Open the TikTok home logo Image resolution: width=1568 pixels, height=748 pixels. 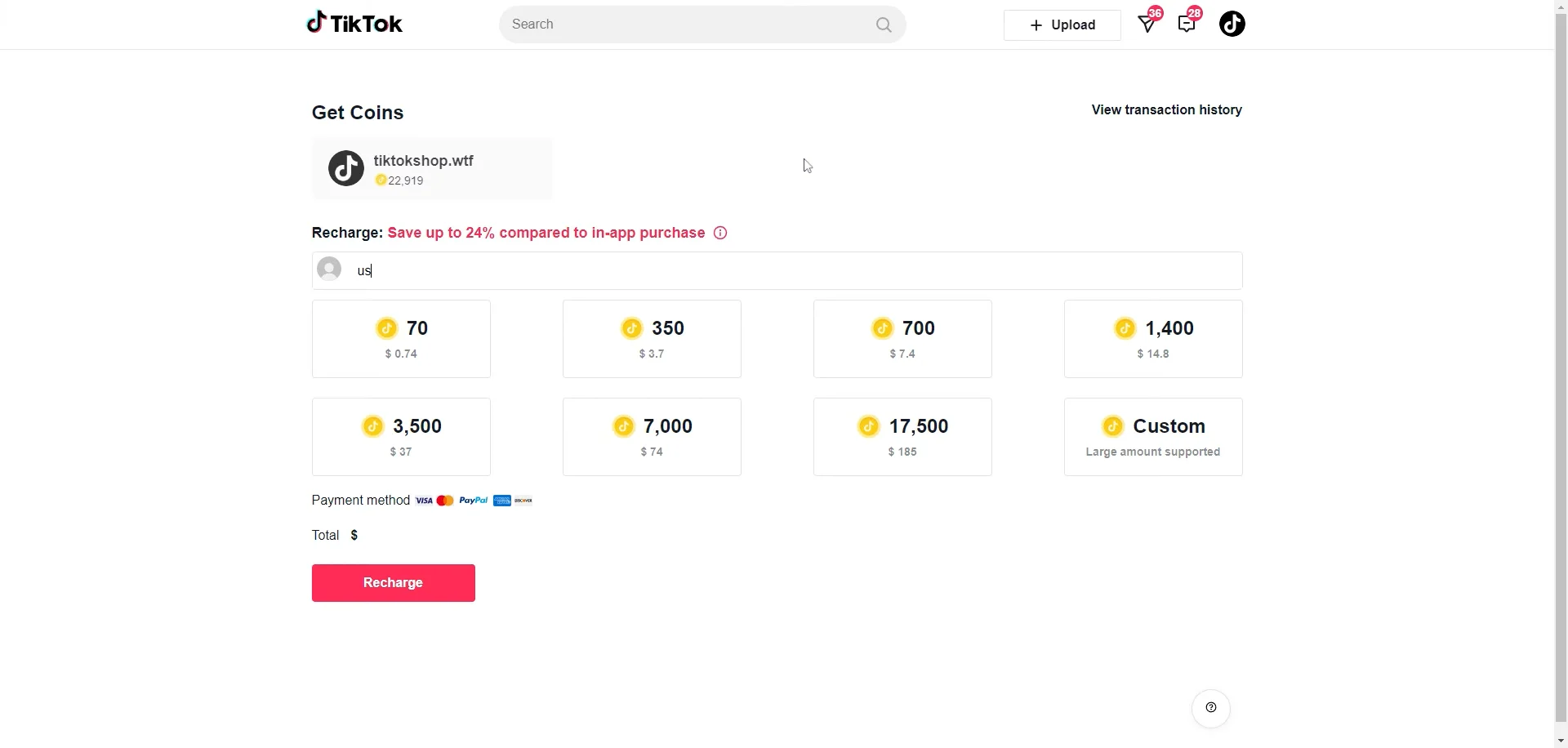coord(354,23)
